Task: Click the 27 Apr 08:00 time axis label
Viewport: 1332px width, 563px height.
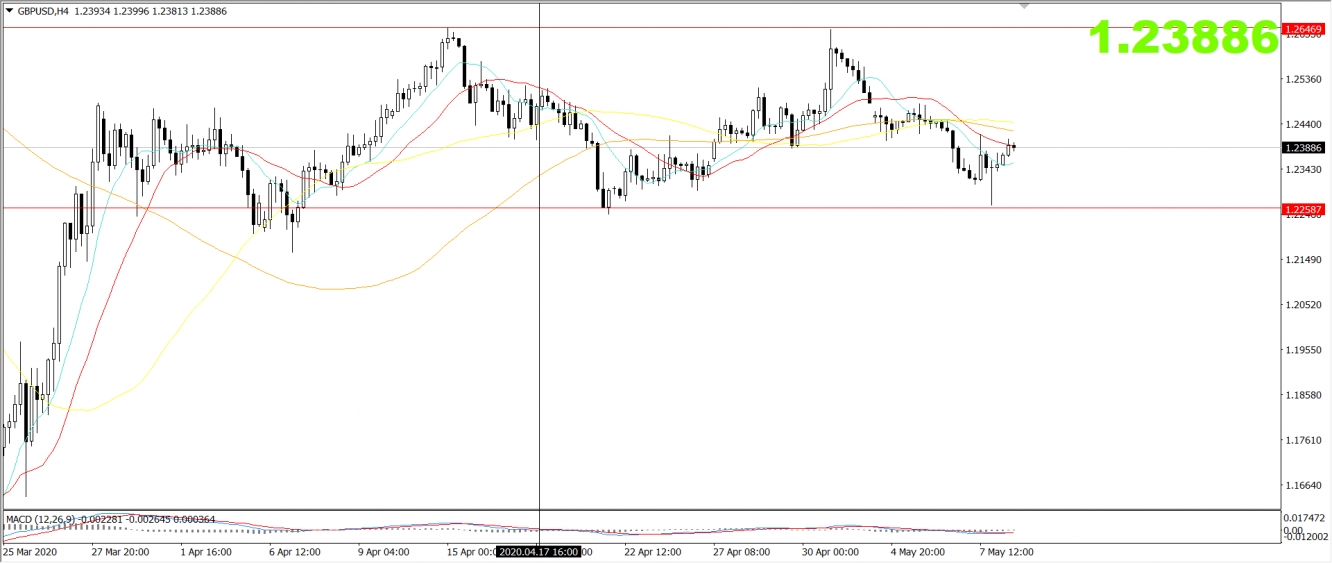Action: tap(741, 551)
